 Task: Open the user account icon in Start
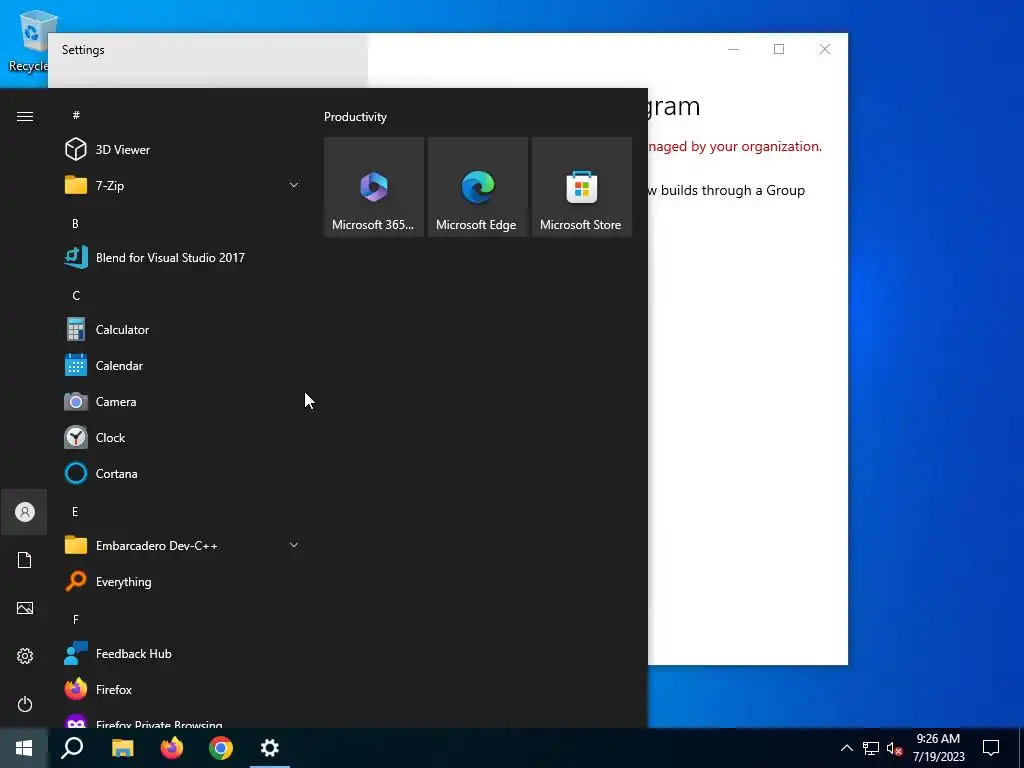[25, 512]
